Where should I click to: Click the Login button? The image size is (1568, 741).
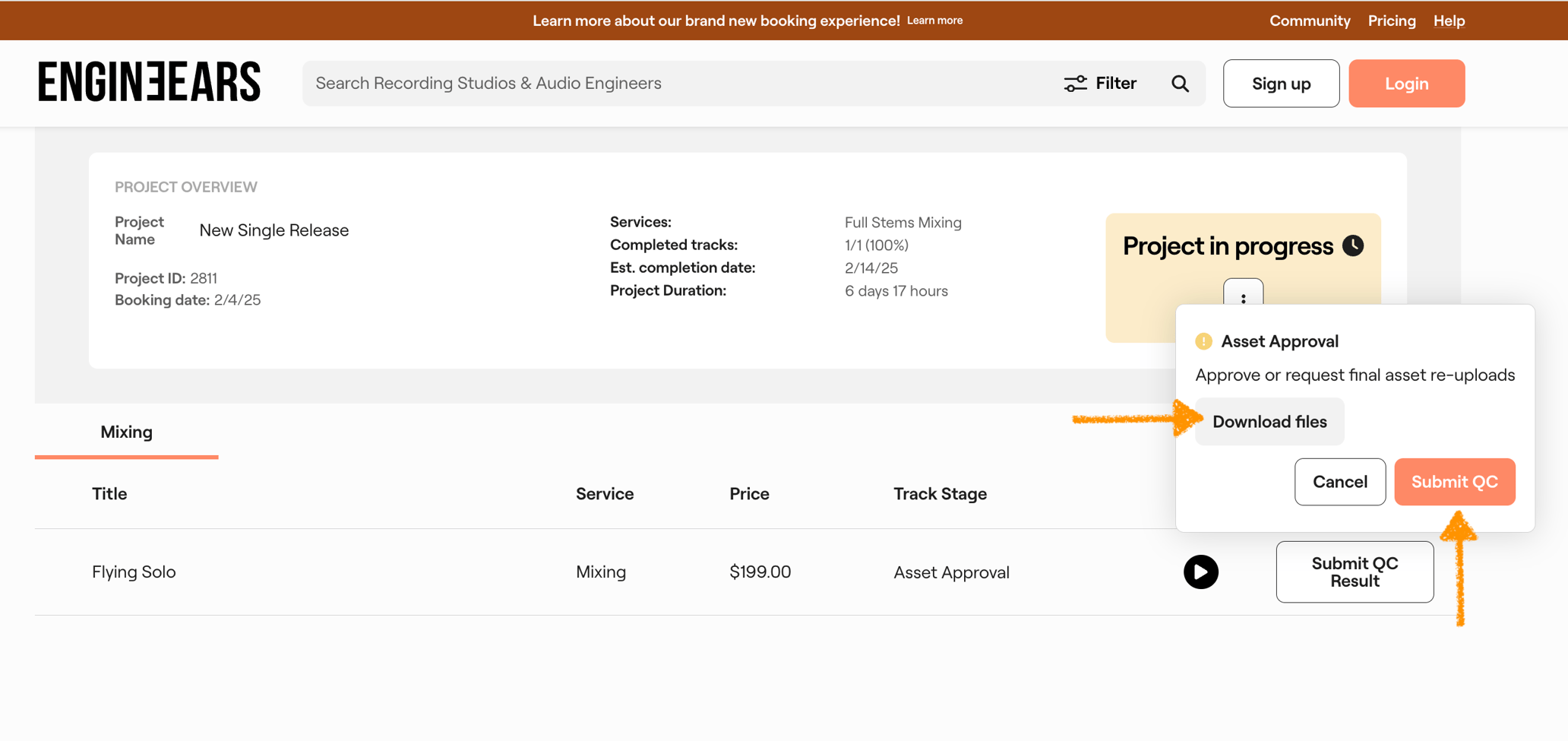1406,84
